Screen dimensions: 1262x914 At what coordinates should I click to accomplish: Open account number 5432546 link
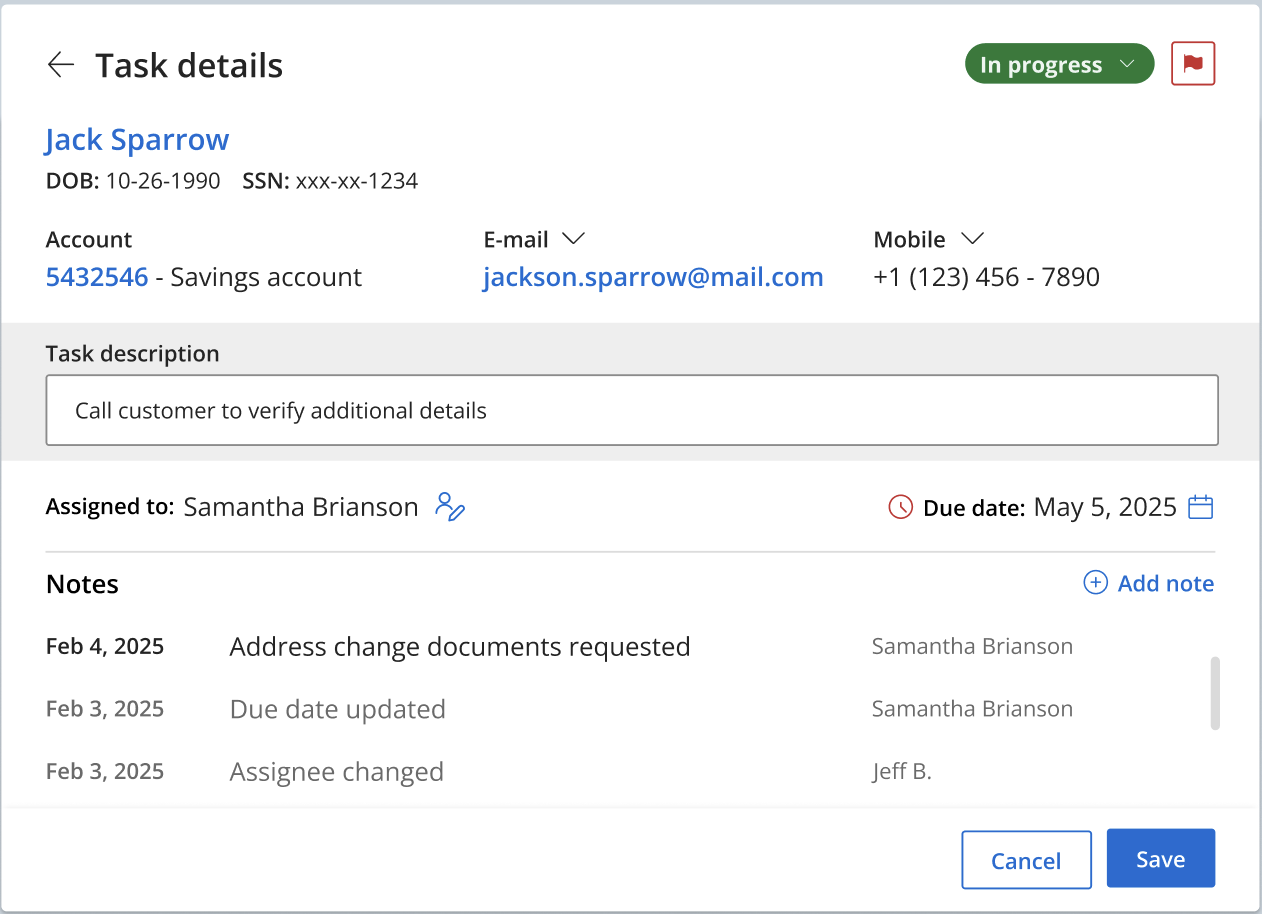(x=97, y=277)
